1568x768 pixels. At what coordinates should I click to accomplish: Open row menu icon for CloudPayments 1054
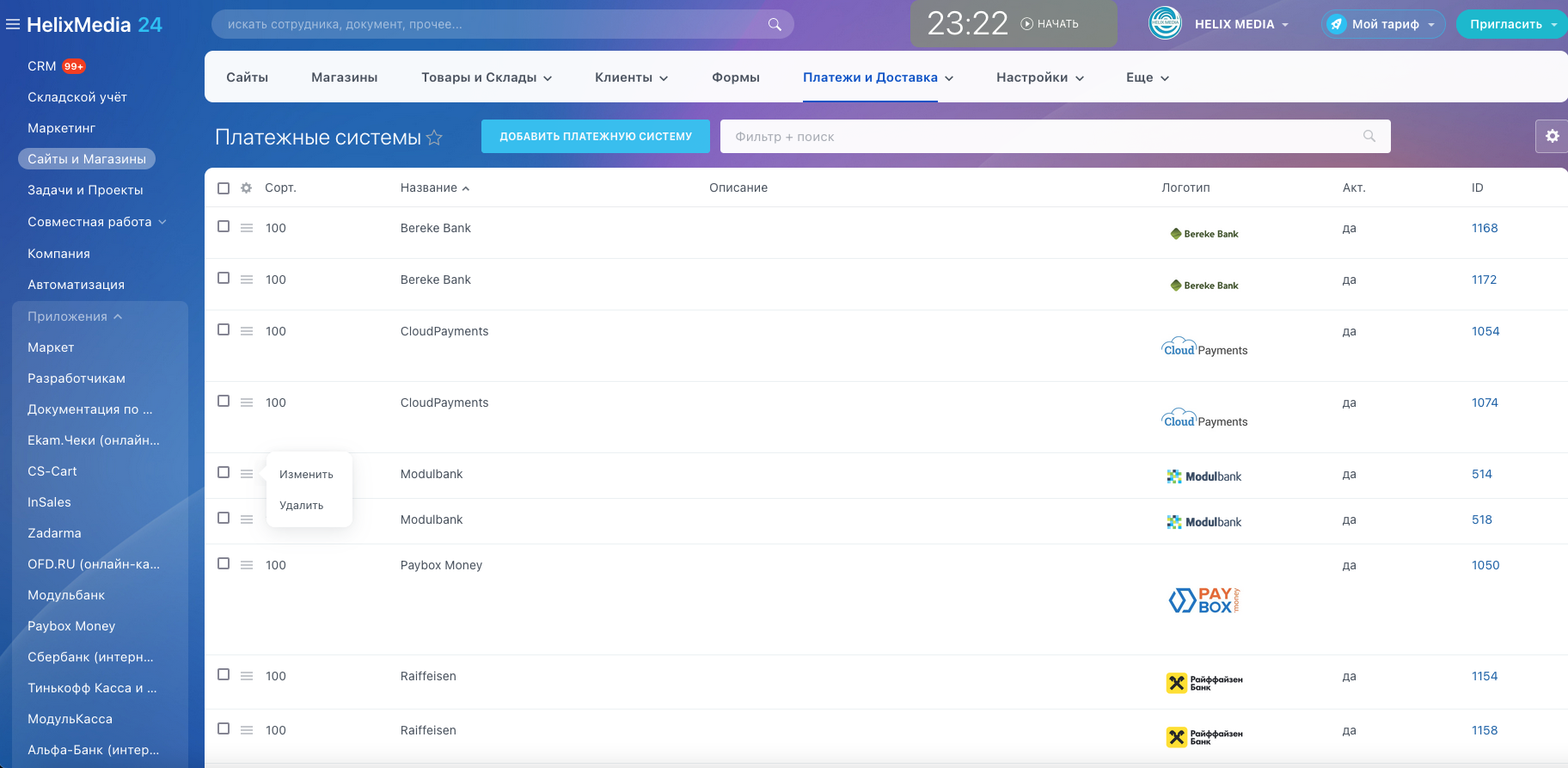tap(247, 331)
